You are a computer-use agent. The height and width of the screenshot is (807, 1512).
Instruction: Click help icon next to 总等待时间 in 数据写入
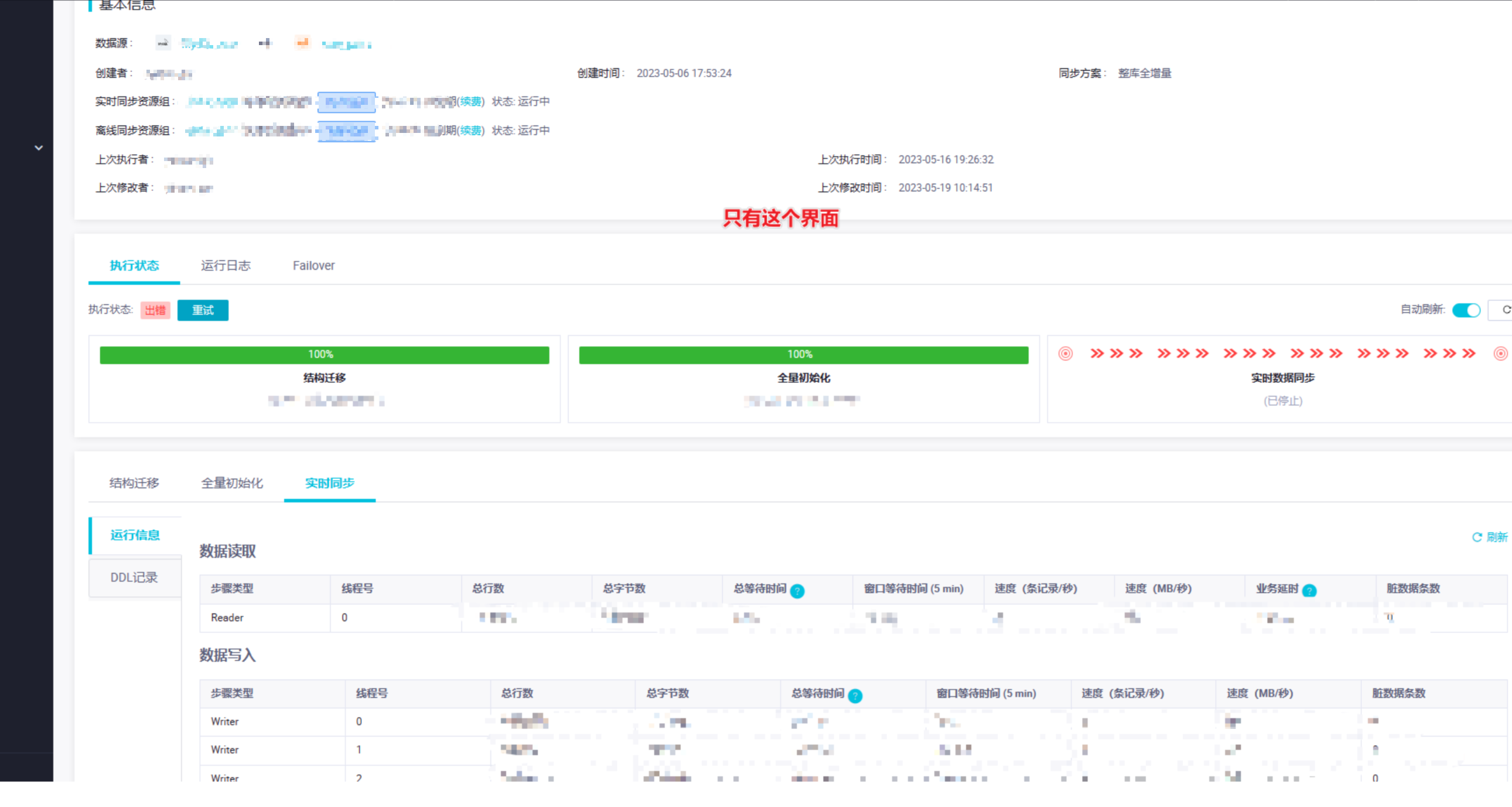[855, 696]
